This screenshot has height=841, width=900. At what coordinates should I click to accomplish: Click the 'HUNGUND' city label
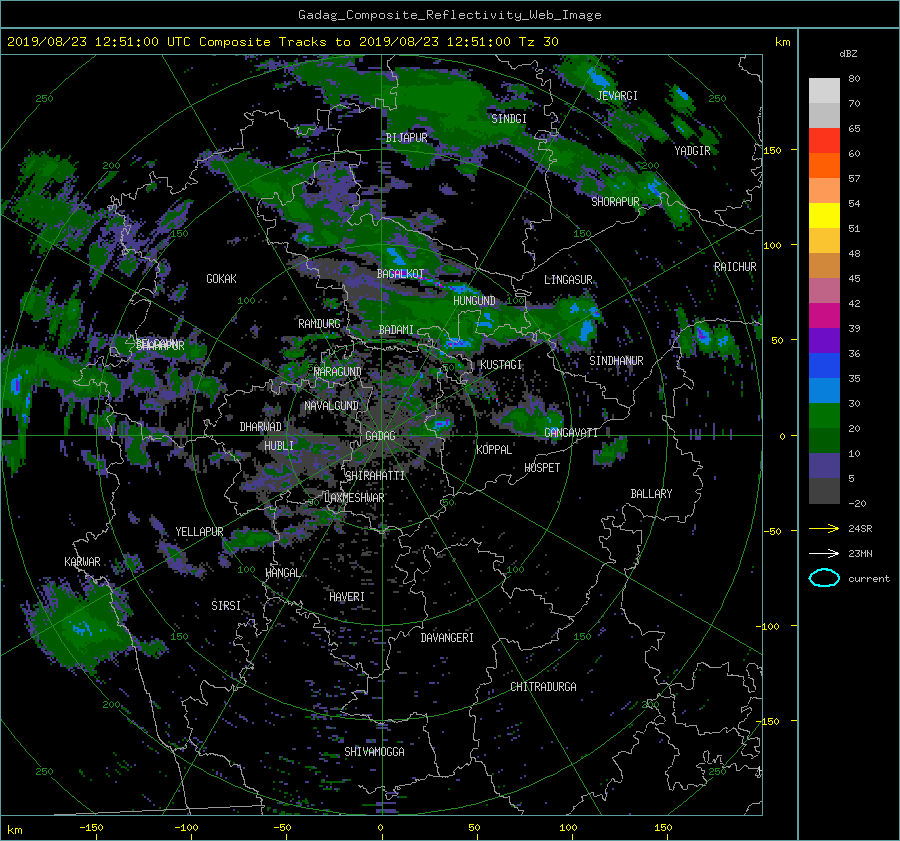pos(474,301)
